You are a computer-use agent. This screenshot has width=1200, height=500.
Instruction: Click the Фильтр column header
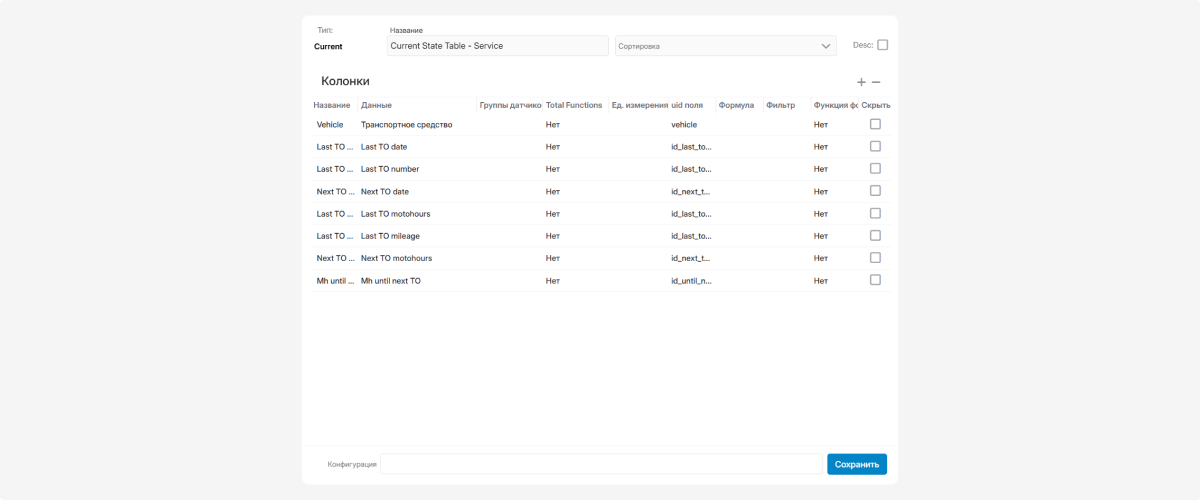tap(780, 105)
